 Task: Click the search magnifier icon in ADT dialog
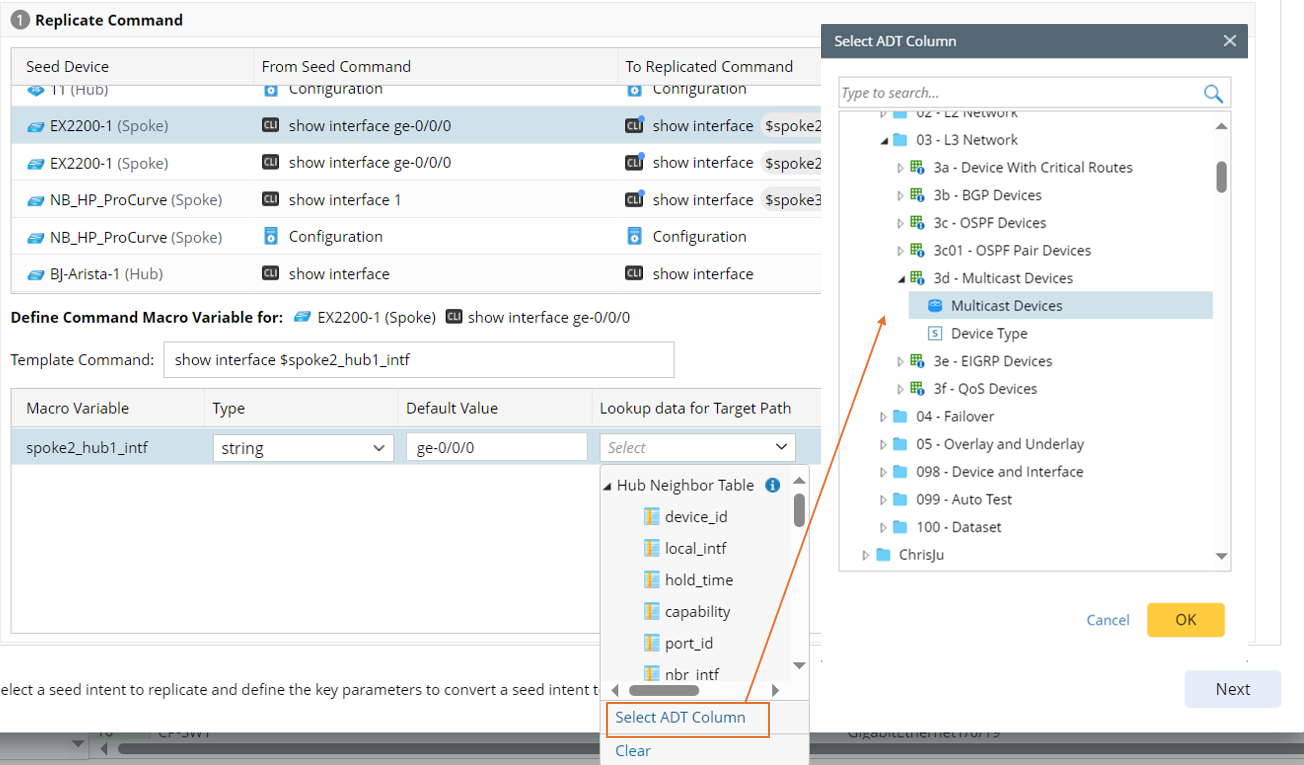pos(1213,93)
